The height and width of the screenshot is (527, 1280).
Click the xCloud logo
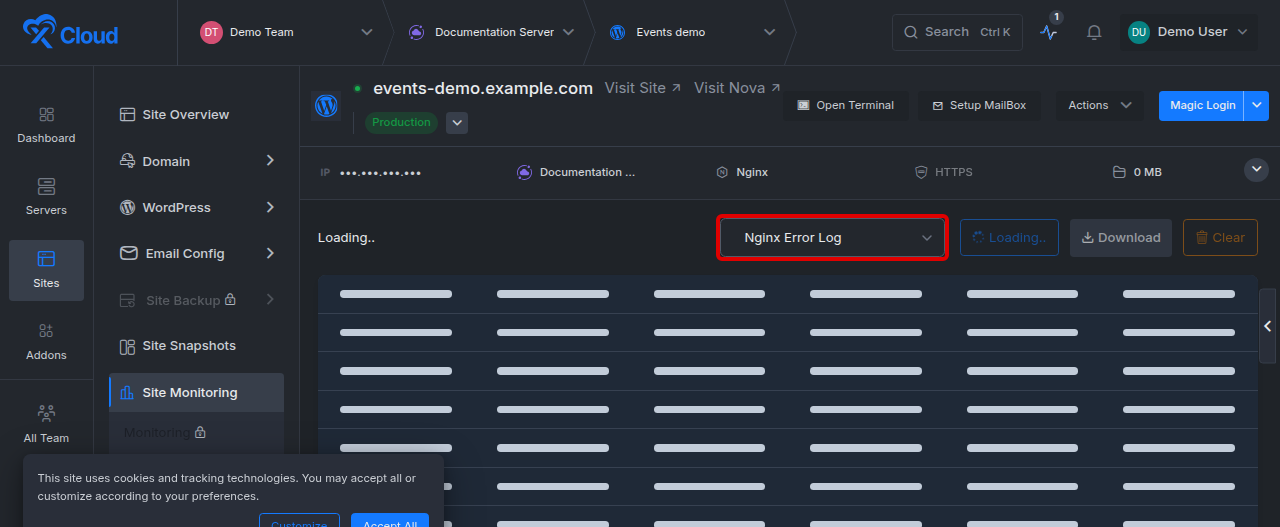[70, 32]
